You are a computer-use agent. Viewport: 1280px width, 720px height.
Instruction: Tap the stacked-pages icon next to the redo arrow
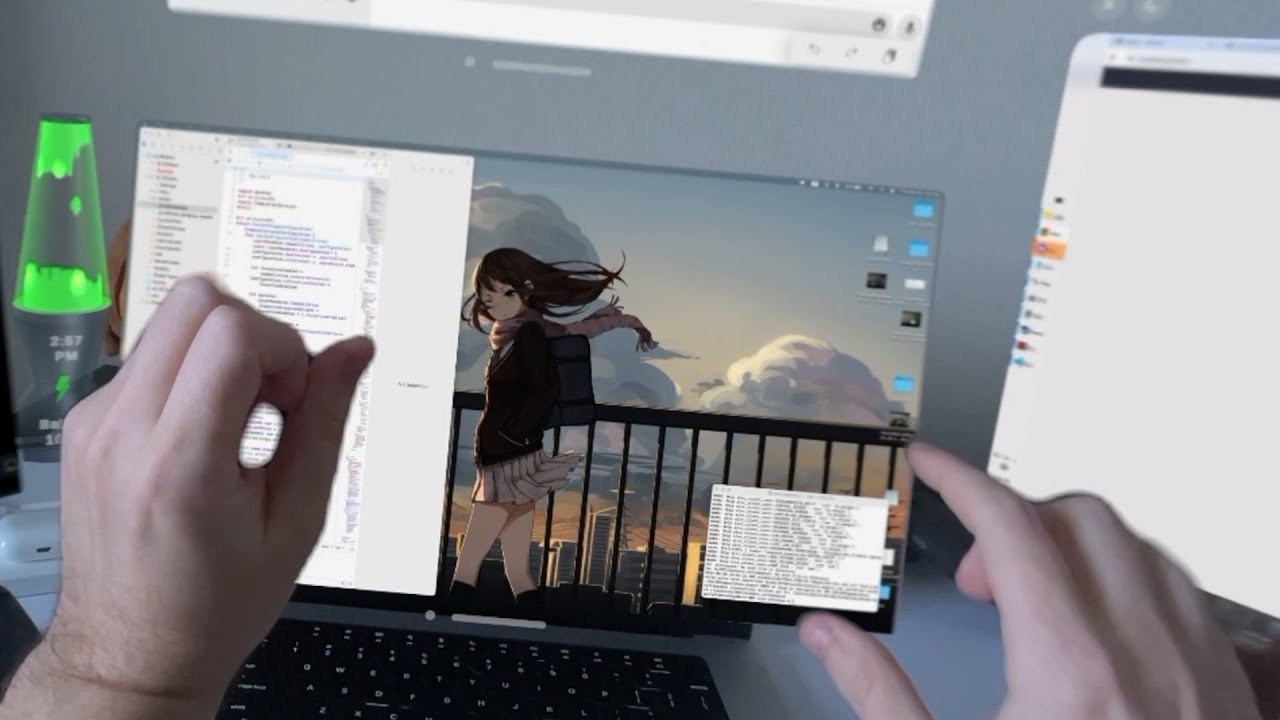(x=889, y=56)
